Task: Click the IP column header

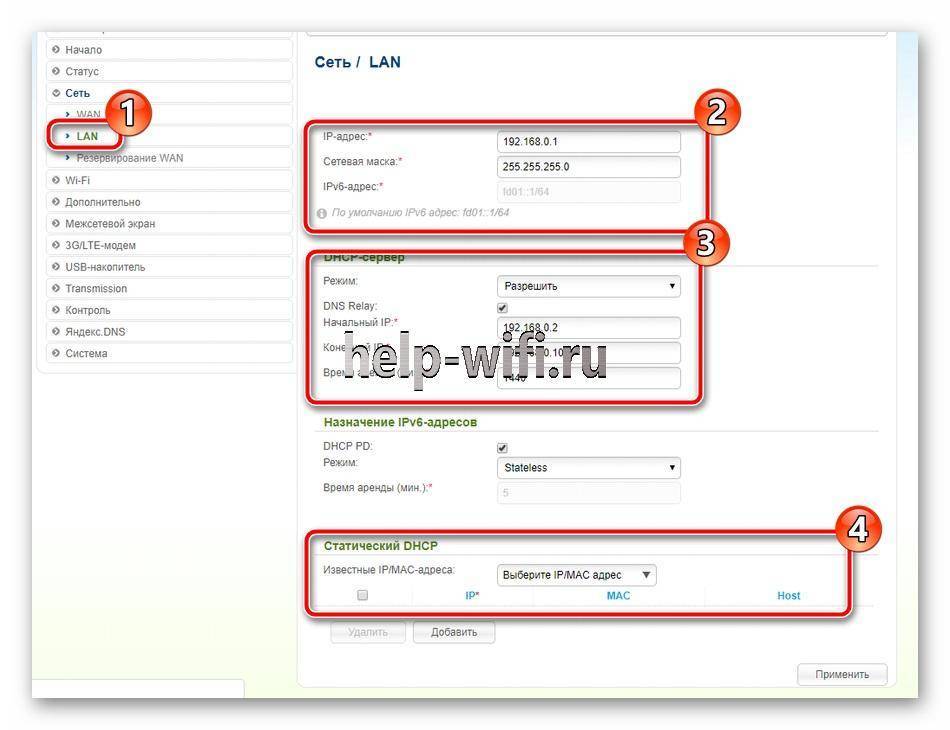Action: pos(472,596)
